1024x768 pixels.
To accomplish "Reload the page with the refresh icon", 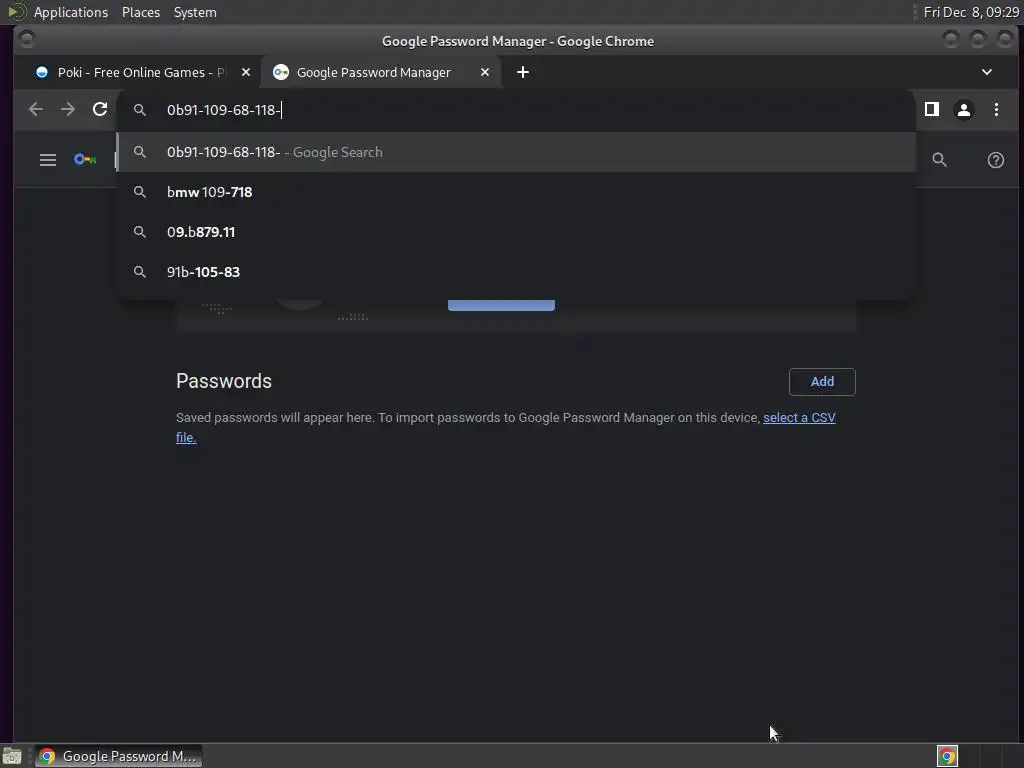I will [x=100, y=109].
